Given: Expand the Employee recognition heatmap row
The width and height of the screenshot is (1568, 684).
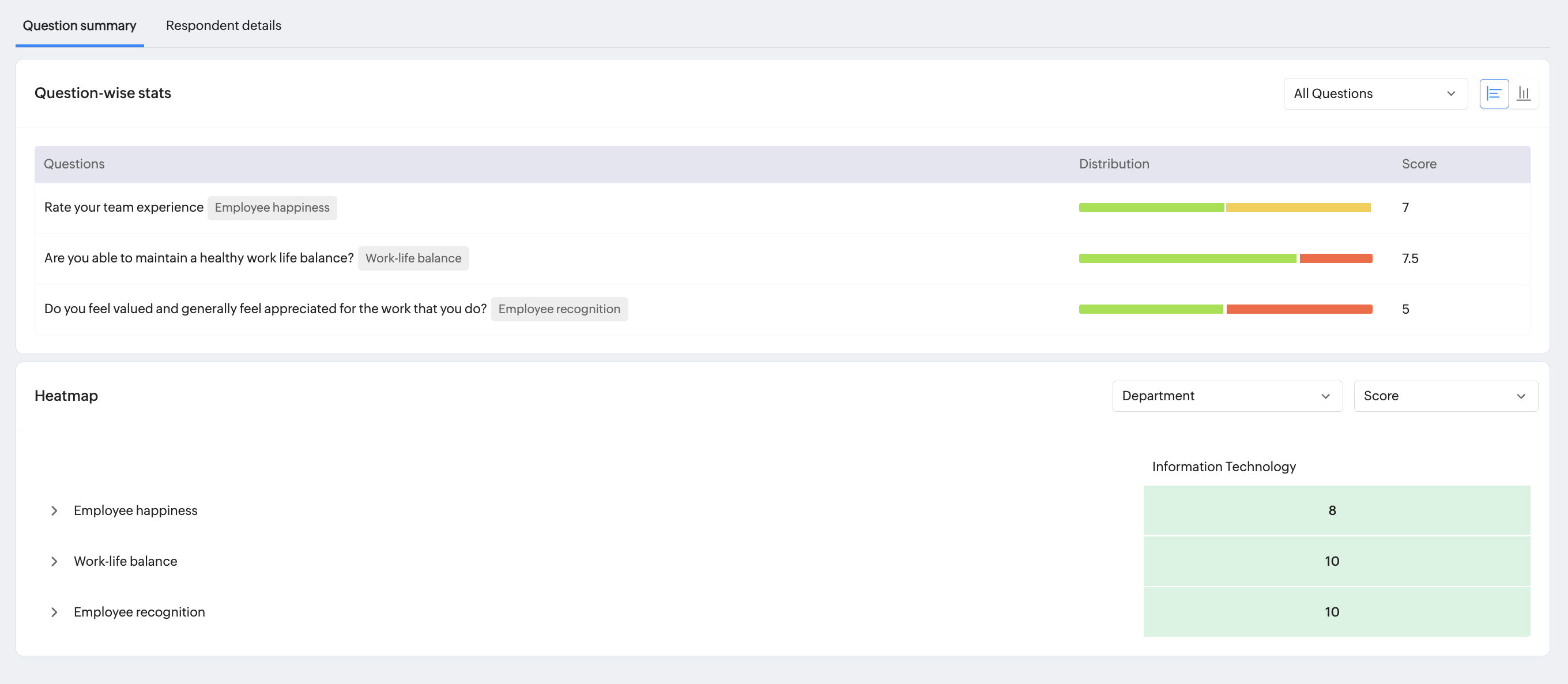Looking at the screenshot, I should point(54,611).
